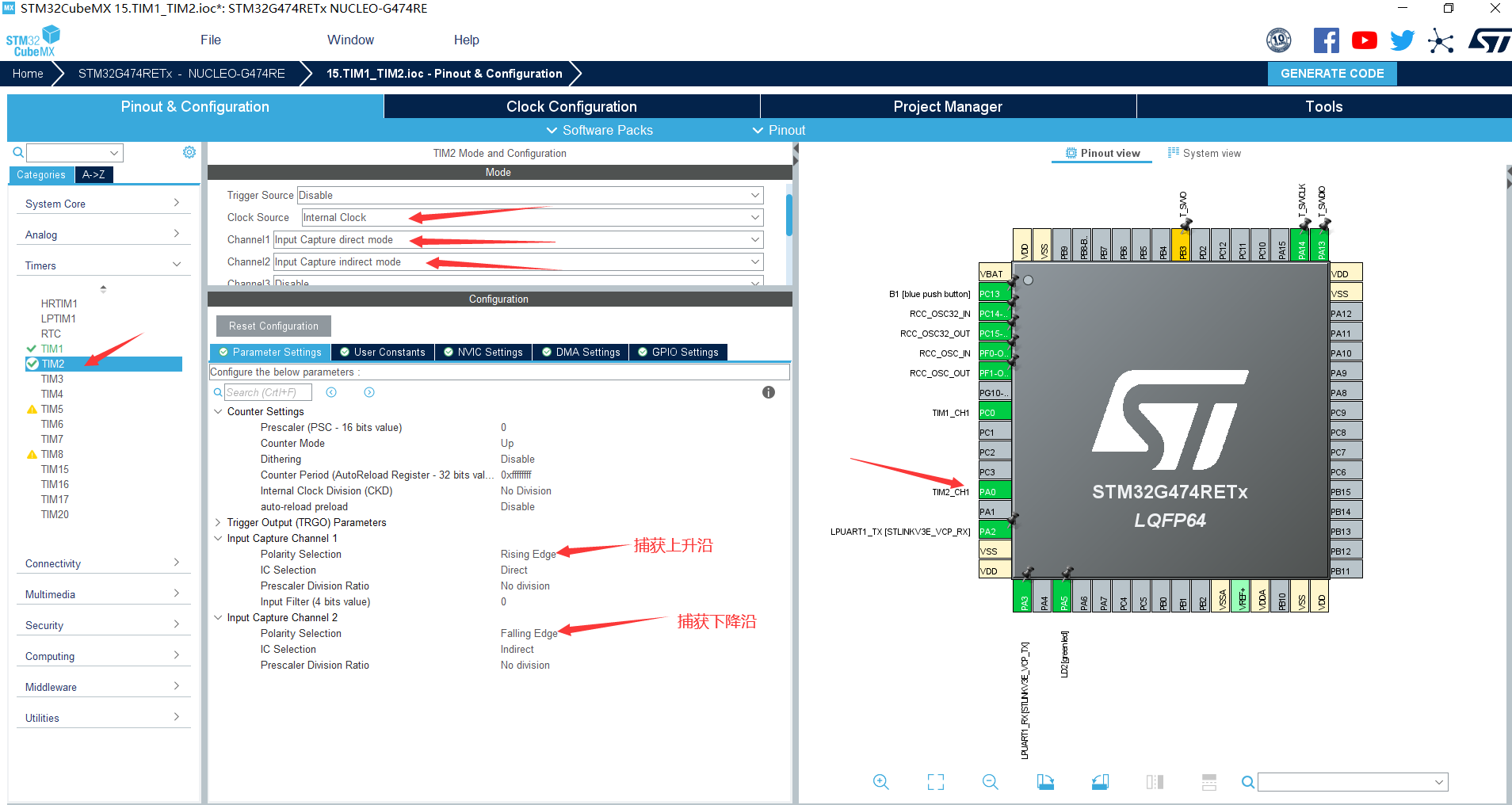1512x805 pixels.
Task: Click the Reset Configuration button
Action: [x=273, y=326]
